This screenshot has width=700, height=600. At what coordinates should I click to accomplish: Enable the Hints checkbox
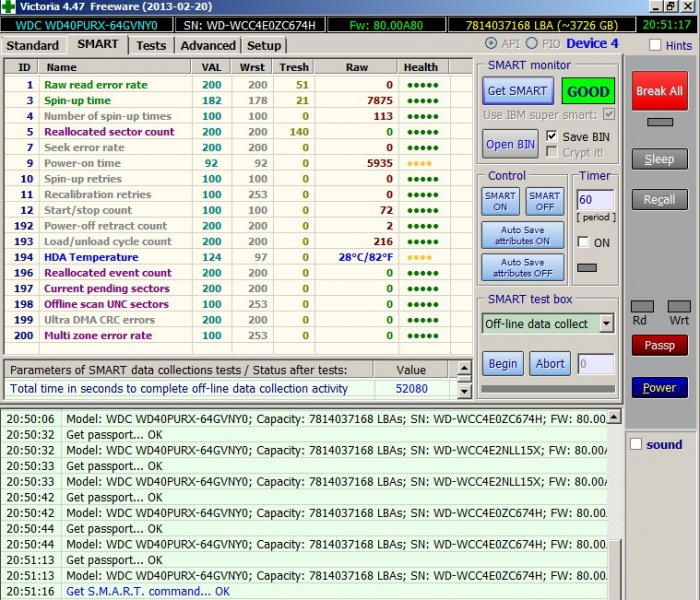[x=655, y=45]
